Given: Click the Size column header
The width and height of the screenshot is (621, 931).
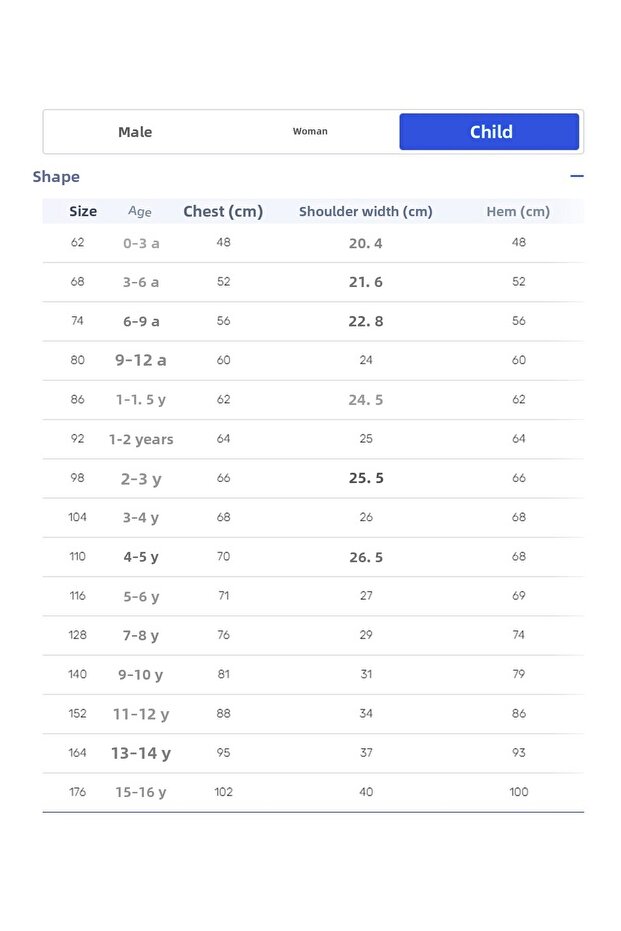Looking at the screenshot, I should click(83, 211).
